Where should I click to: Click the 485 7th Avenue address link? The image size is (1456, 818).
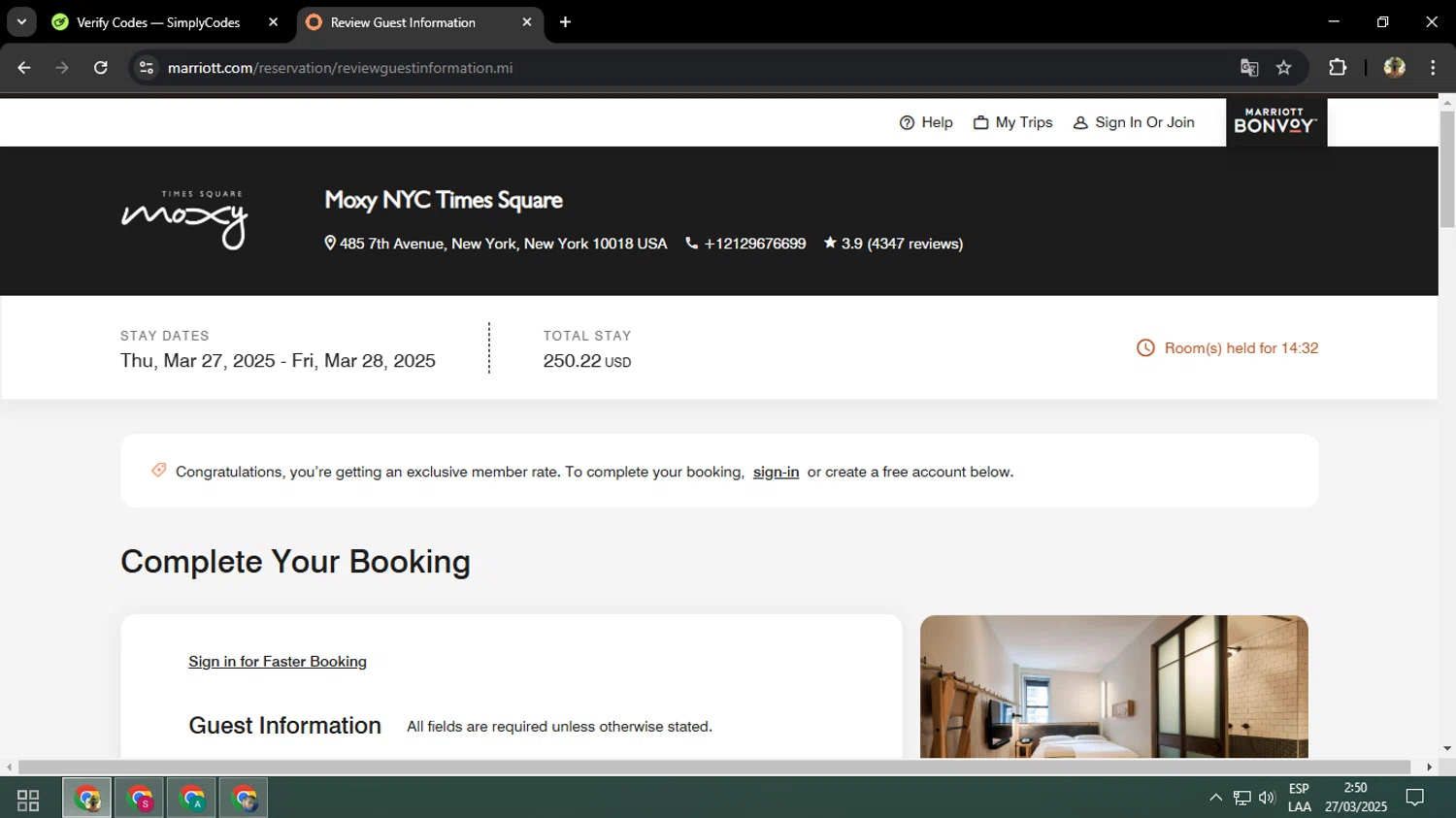pyautogui.click(x=496, y=244)
